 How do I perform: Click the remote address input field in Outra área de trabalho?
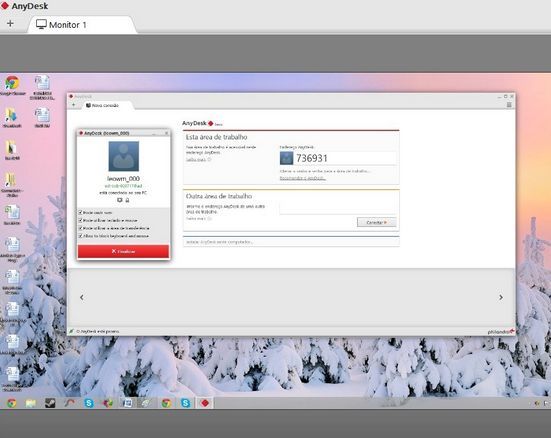coord(338,208)
